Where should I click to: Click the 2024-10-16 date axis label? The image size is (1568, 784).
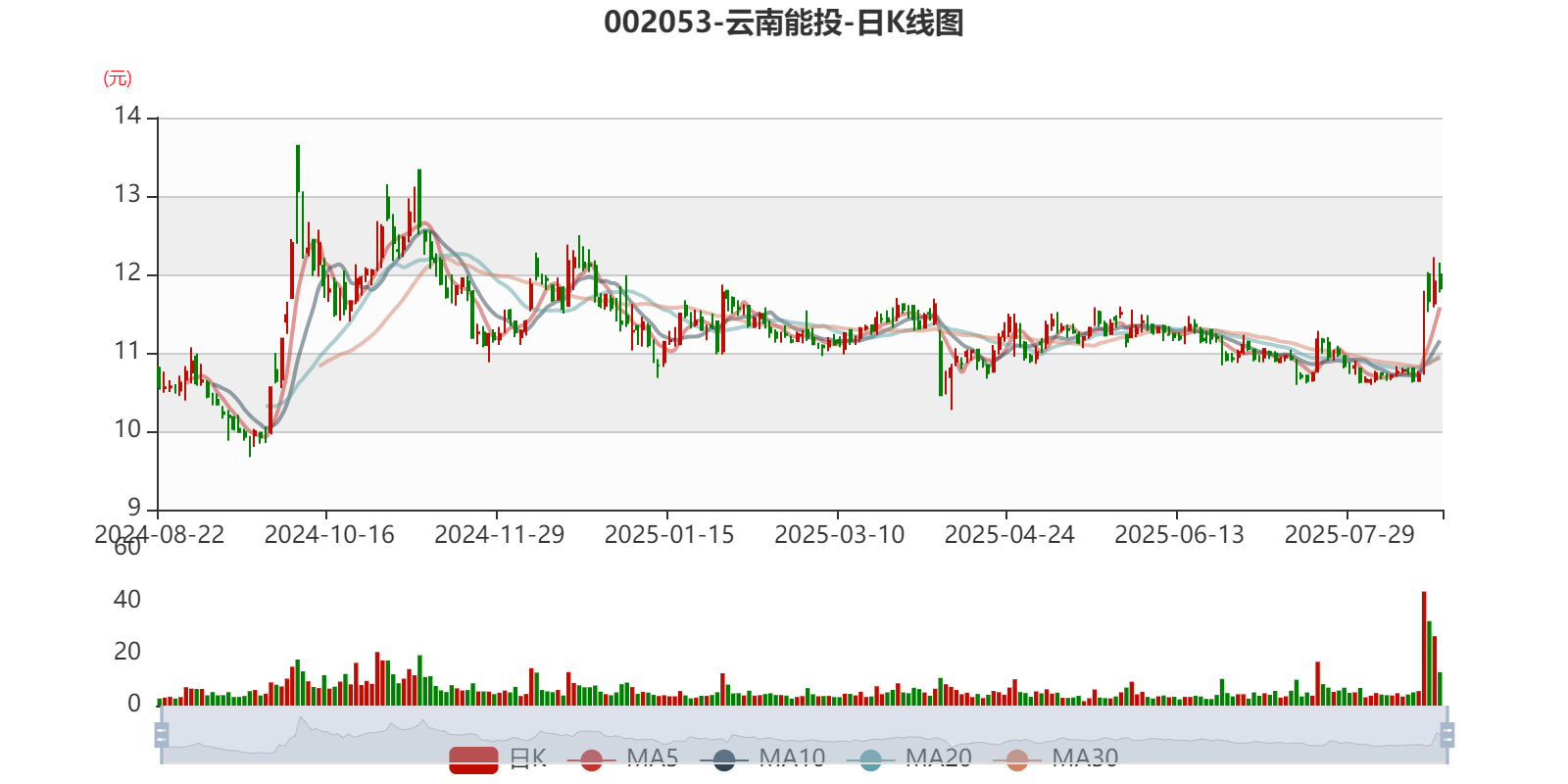pos(329,535)
